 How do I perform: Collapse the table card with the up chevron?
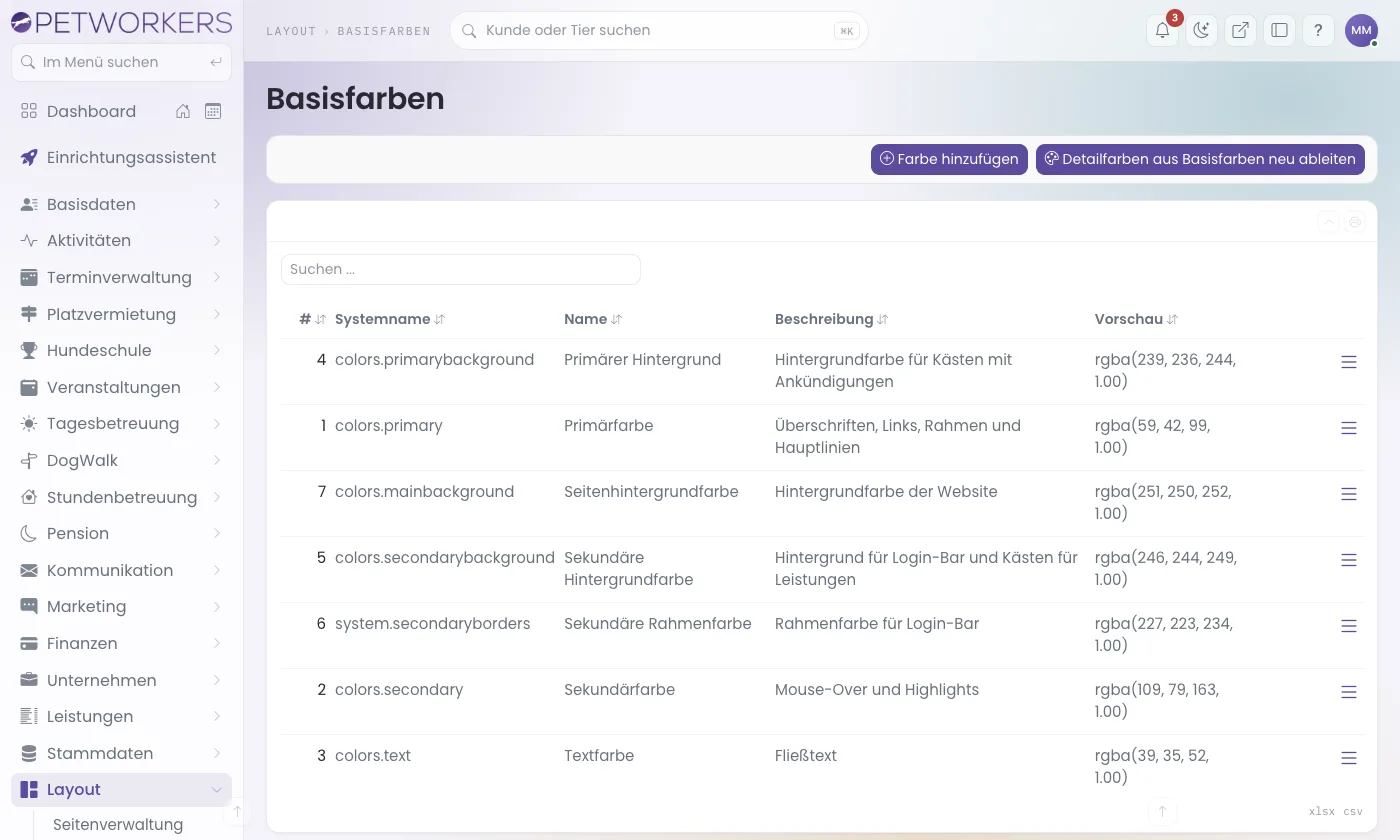(x=1328, y=222)
